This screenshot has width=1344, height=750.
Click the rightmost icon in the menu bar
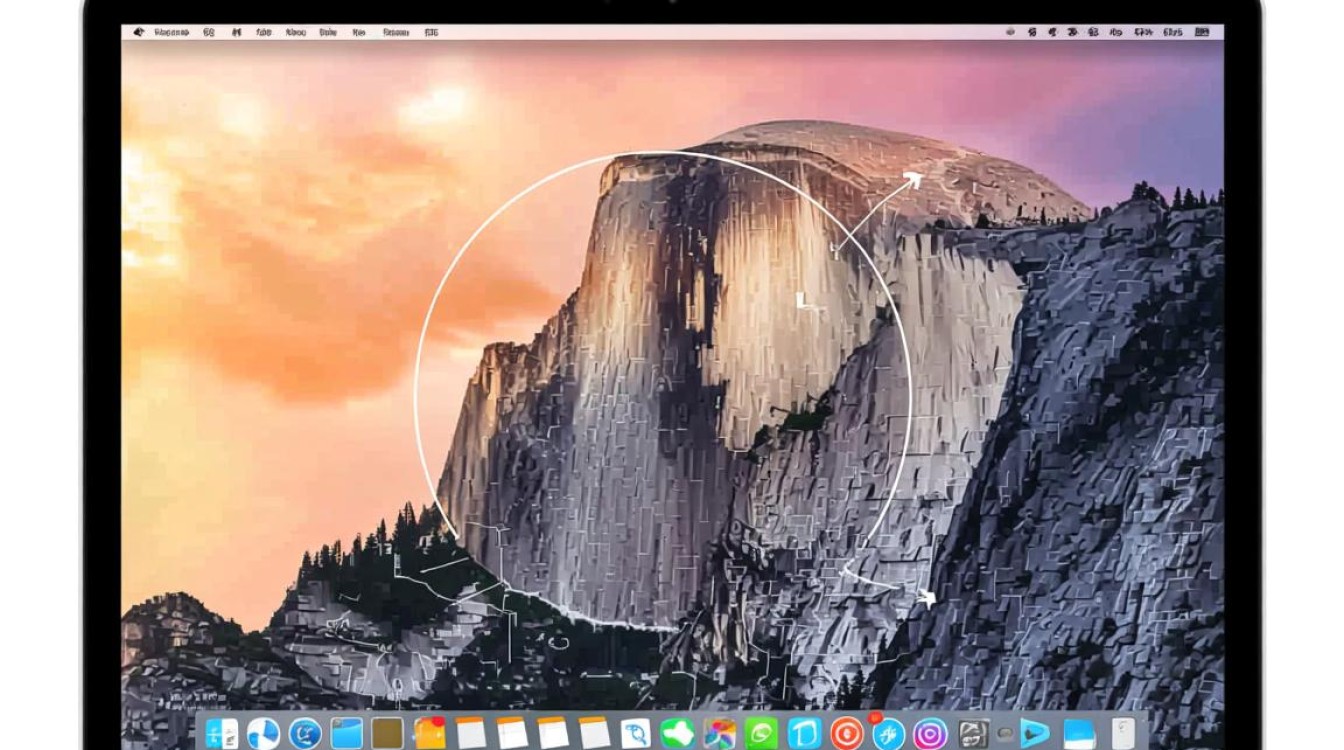tap(1208, 32)
